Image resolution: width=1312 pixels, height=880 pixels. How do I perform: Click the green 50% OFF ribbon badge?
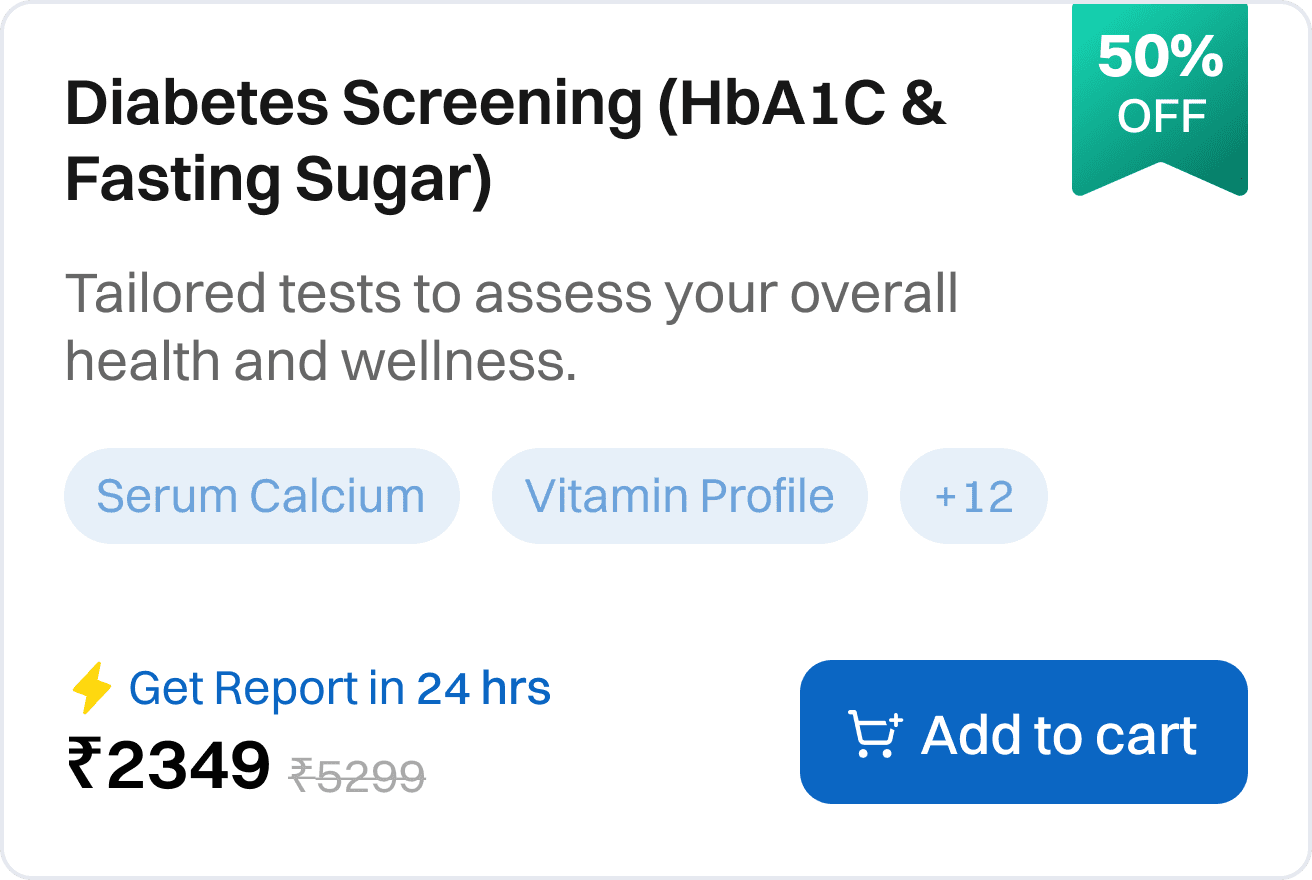click(1160, 98)
